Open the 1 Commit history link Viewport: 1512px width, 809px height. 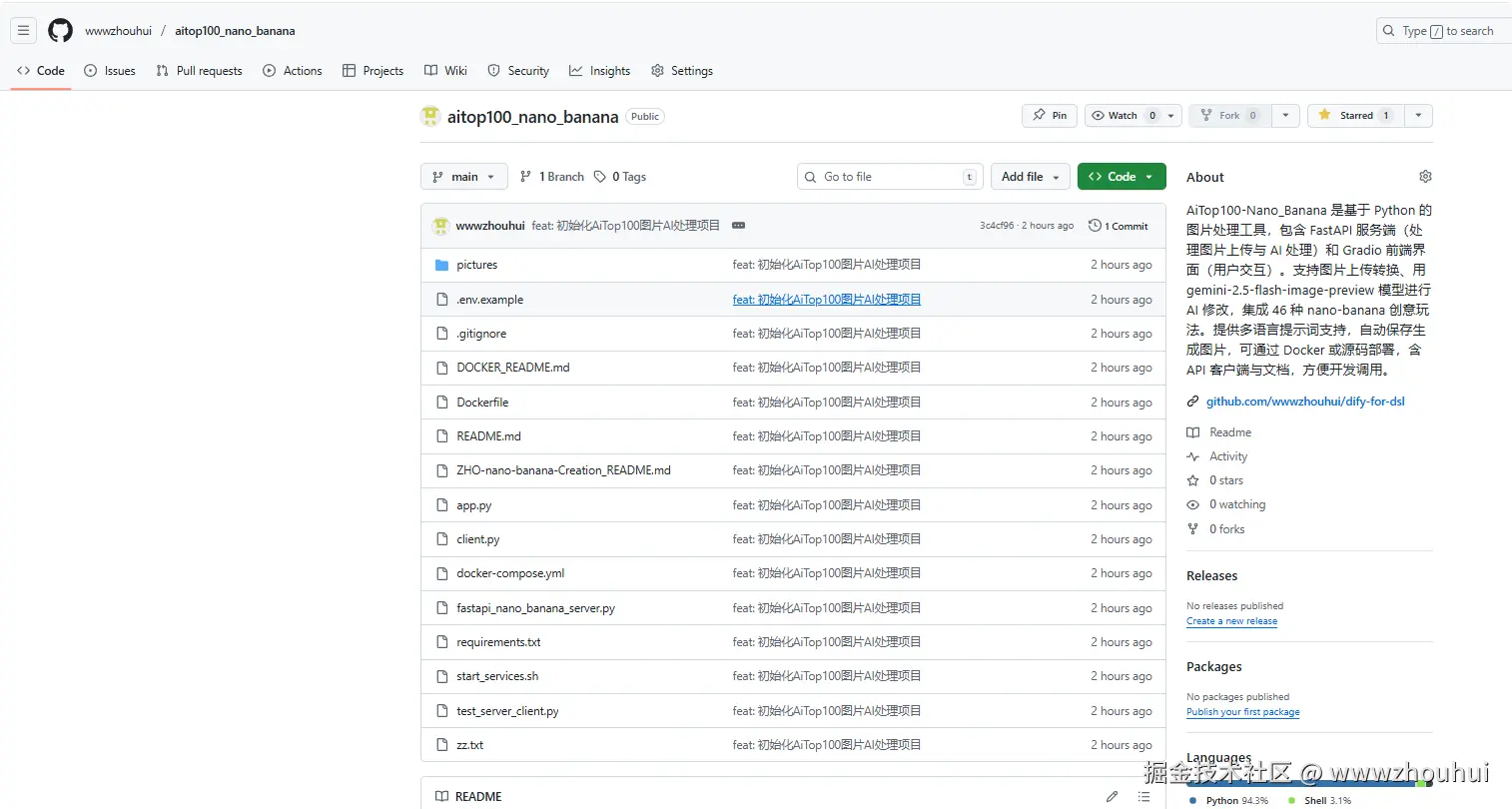pyautogui.click(x=1119, y=226)
